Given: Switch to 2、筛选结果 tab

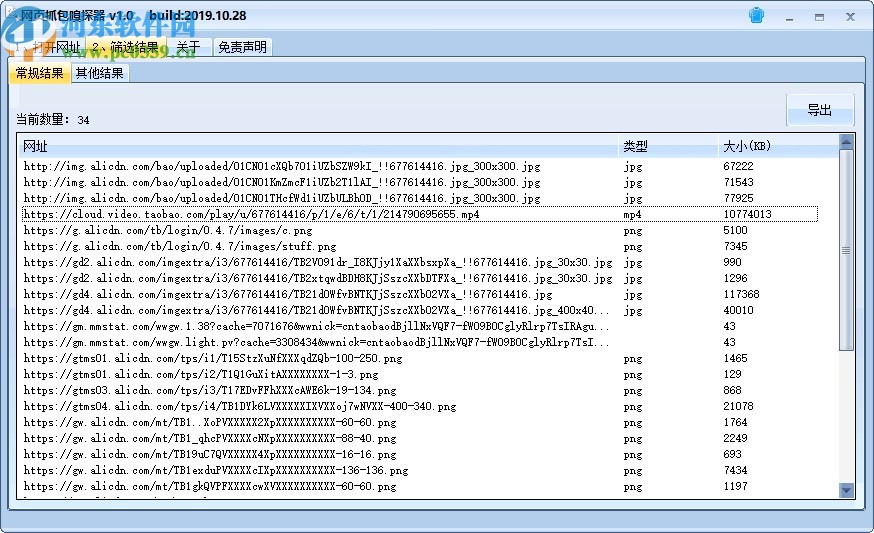Looking at the screenshot, I should (124, 47).
